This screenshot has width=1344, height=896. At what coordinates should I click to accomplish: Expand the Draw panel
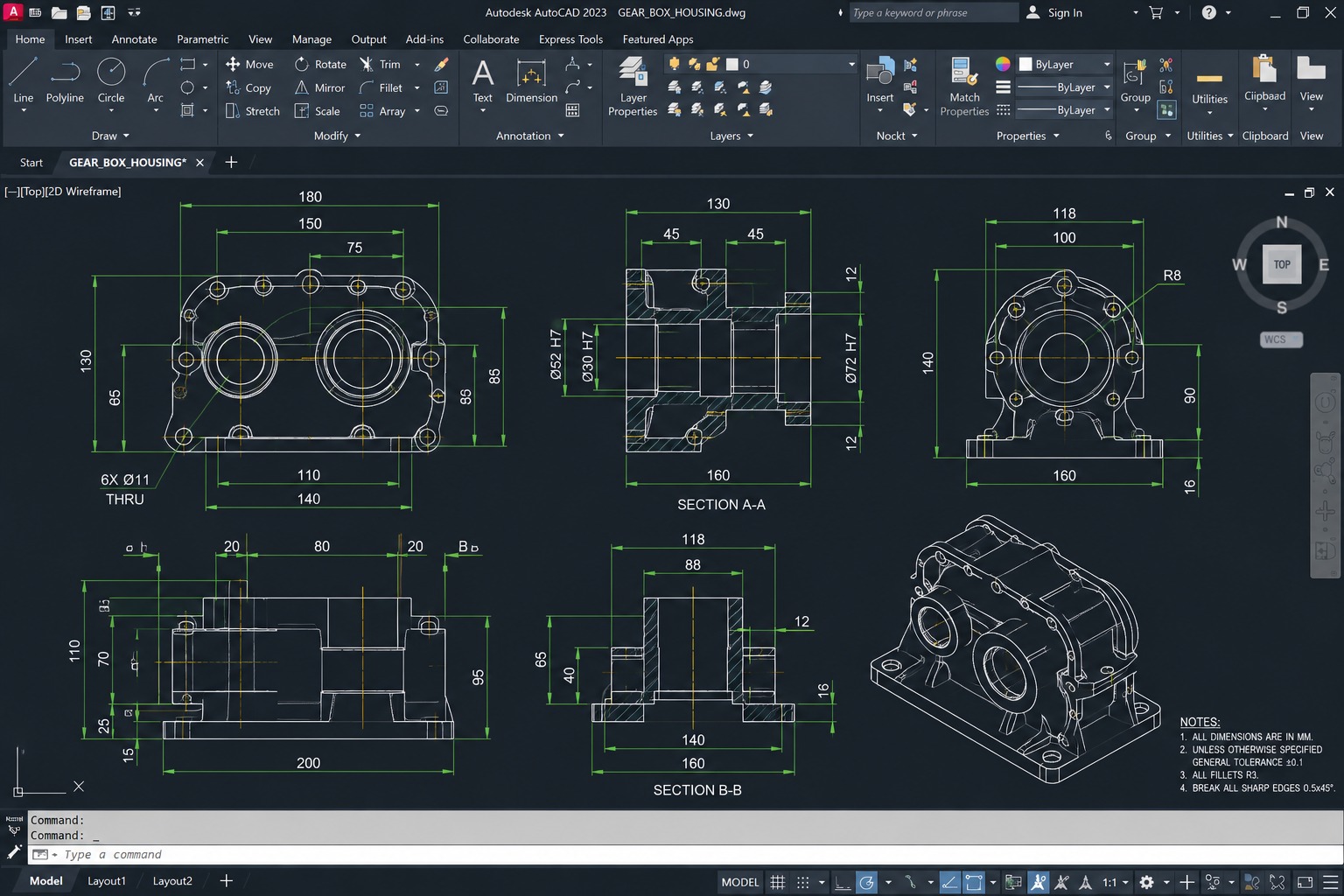point(110,136)
